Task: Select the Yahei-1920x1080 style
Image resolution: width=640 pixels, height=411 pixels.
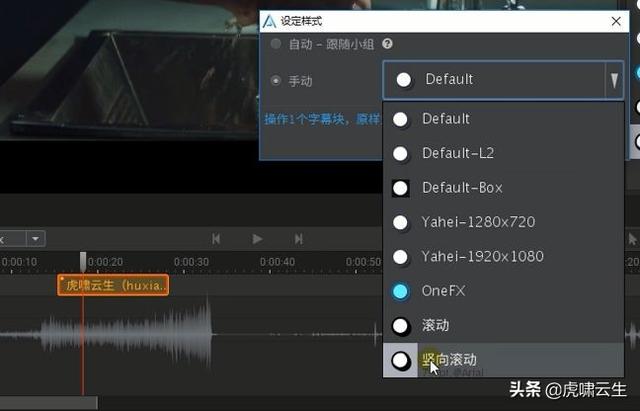Action: click(x=503, y=257)
